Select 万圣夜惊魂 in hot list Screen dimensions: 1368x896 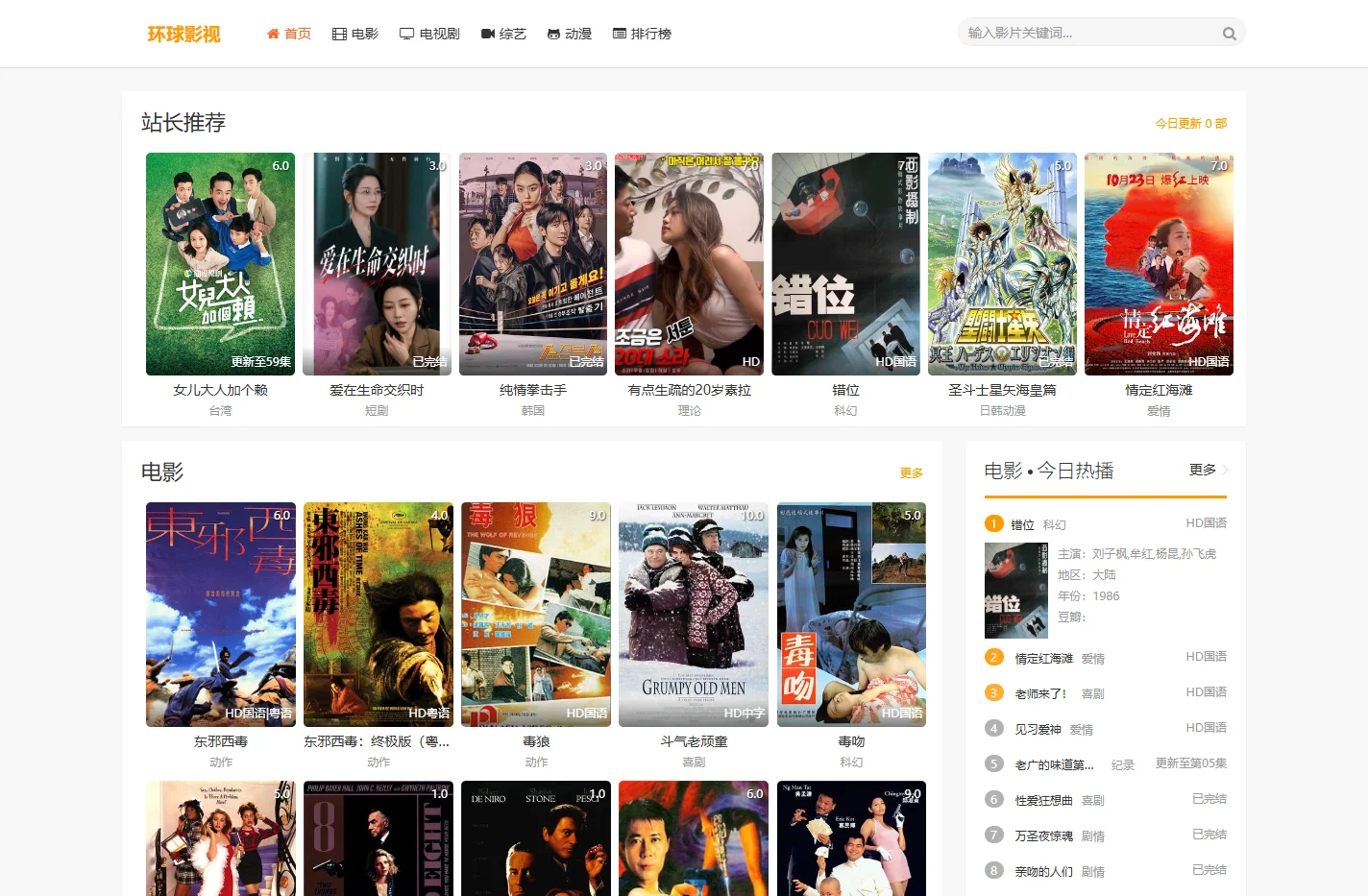(x=1043, y=836)
